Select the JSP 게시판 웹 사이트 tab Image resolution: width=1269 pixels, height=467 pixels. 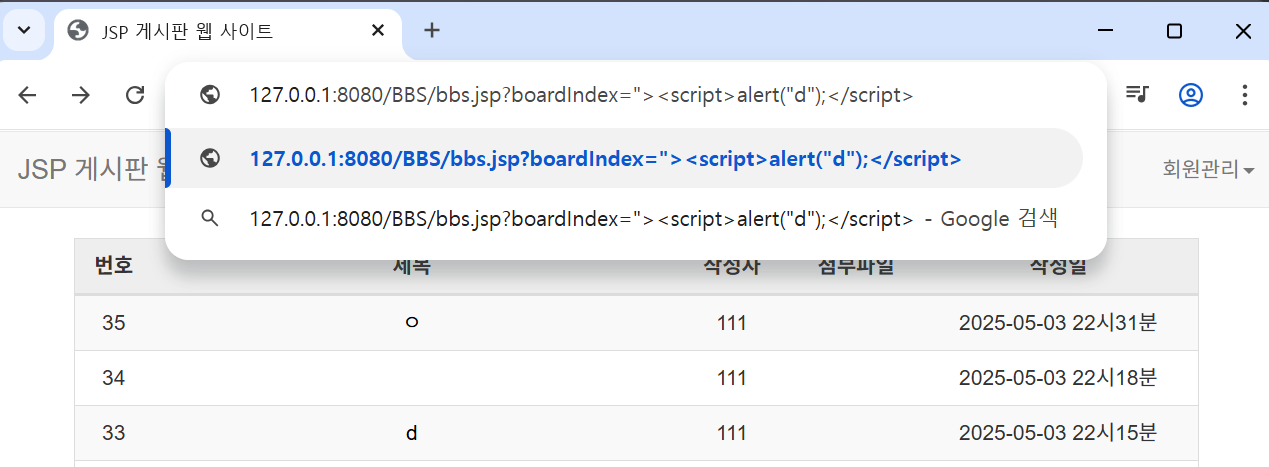tap(228, 31)
